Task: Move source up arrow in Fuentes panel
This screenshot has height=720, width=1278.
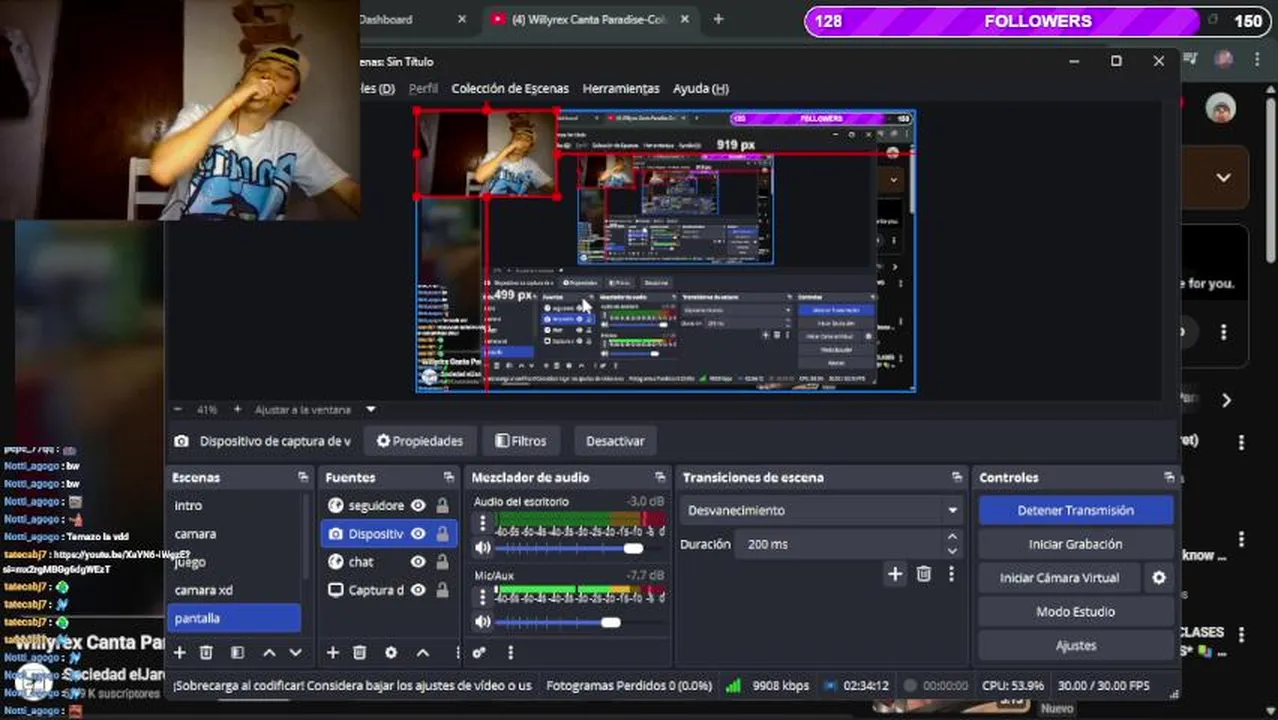Action: pyautogui.click(x=423, y=653)
